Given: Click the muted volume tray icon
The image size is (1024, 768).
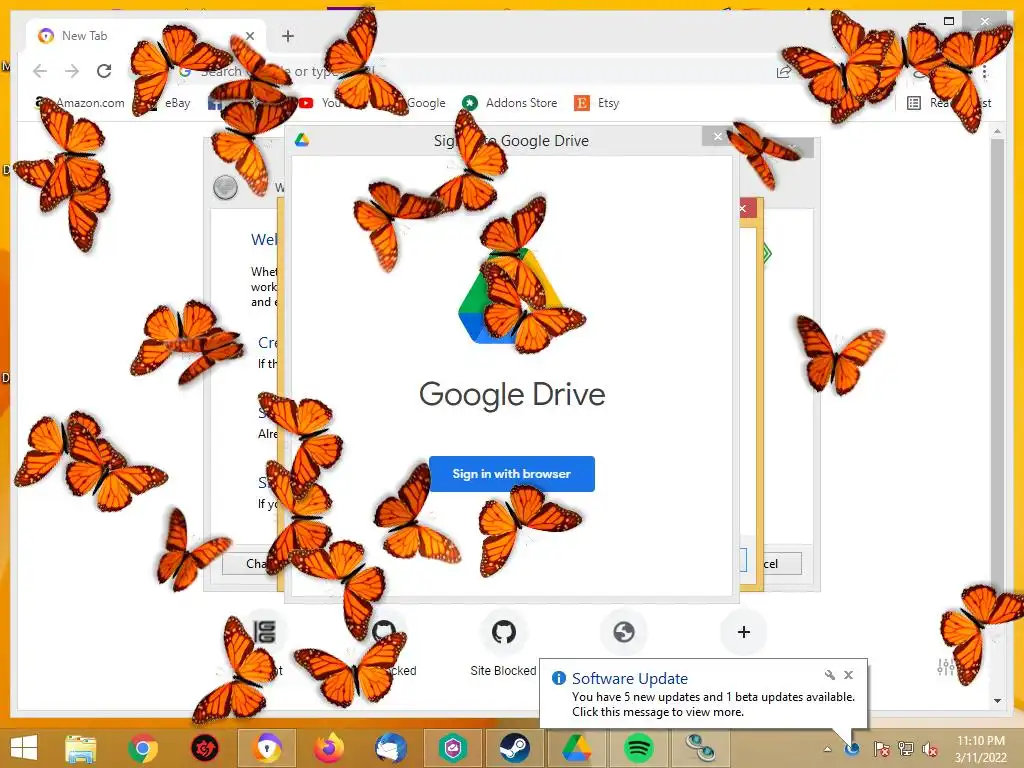Looking at the screenshot, I should pyautogui.click(x=930, y=749).
